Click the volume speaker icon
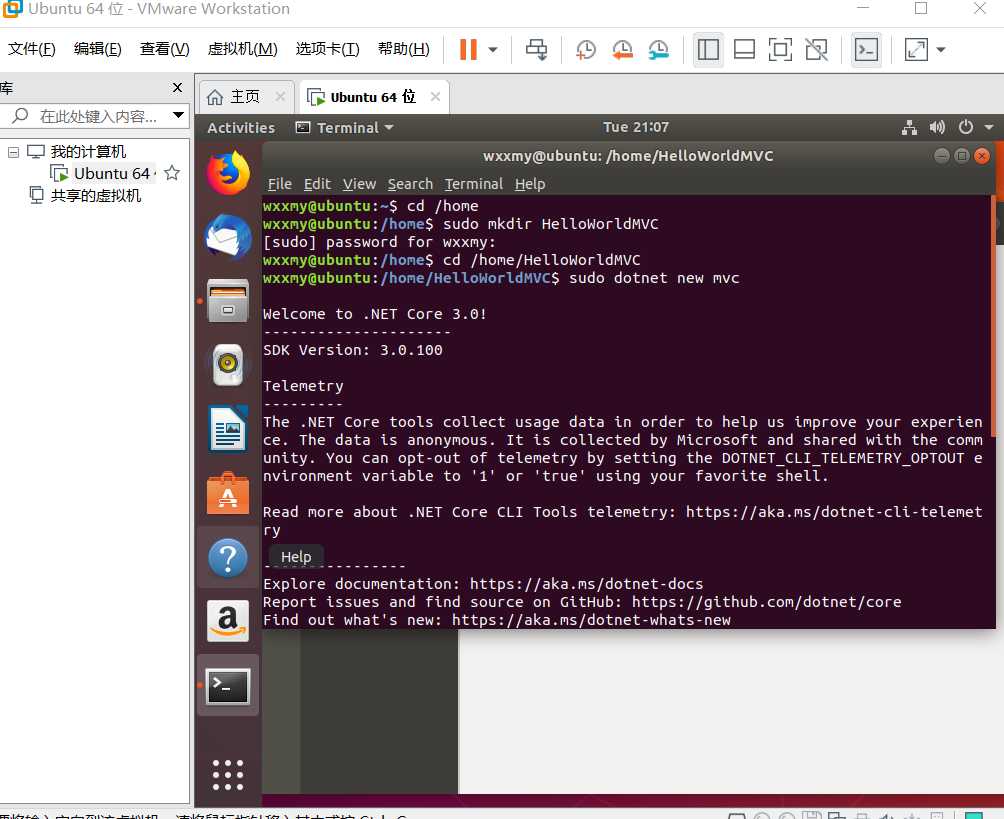This screenshot has width=1004, height=819. click(937, 127)
